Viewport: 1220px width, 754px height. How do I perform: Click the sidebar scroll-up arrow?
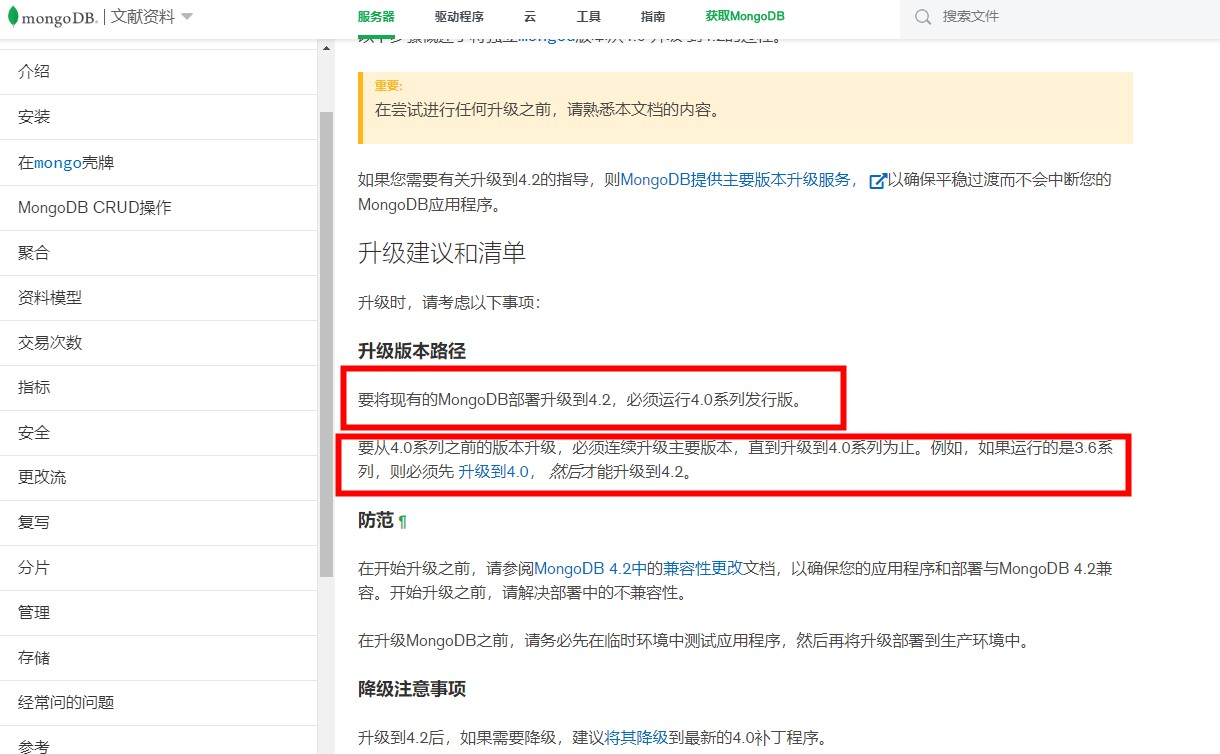[x=326, y=46]
